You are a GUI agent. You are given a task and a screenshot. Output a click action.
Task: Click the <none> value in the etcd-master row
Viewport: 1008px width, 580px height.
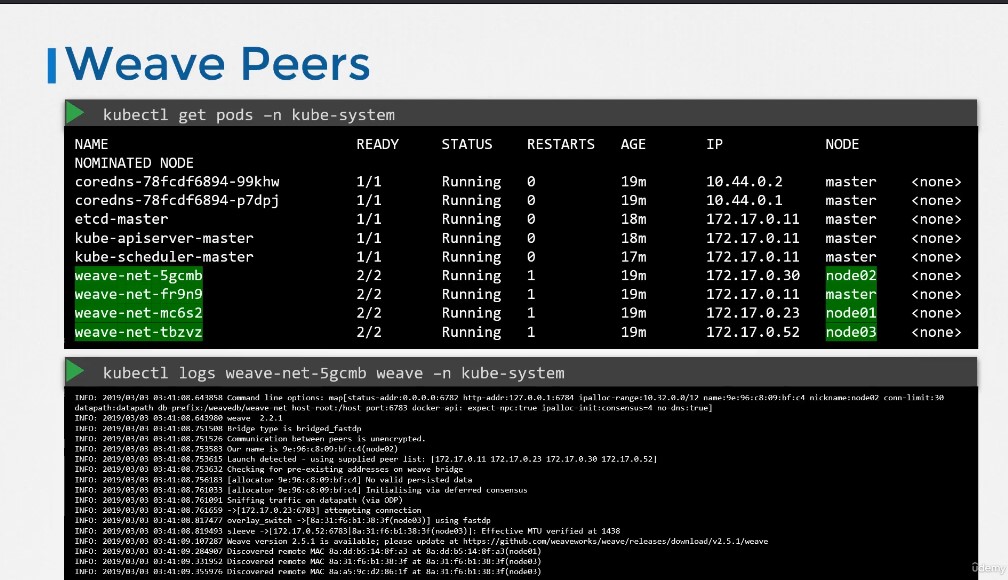[x=936, y=219]
